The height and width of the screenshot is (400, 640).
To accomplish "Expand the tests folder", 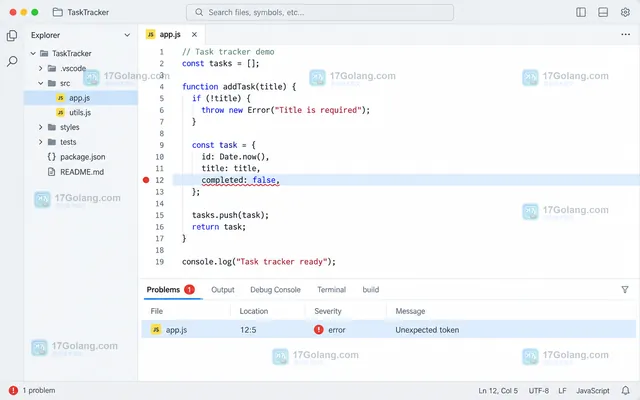I will (40, 142).
